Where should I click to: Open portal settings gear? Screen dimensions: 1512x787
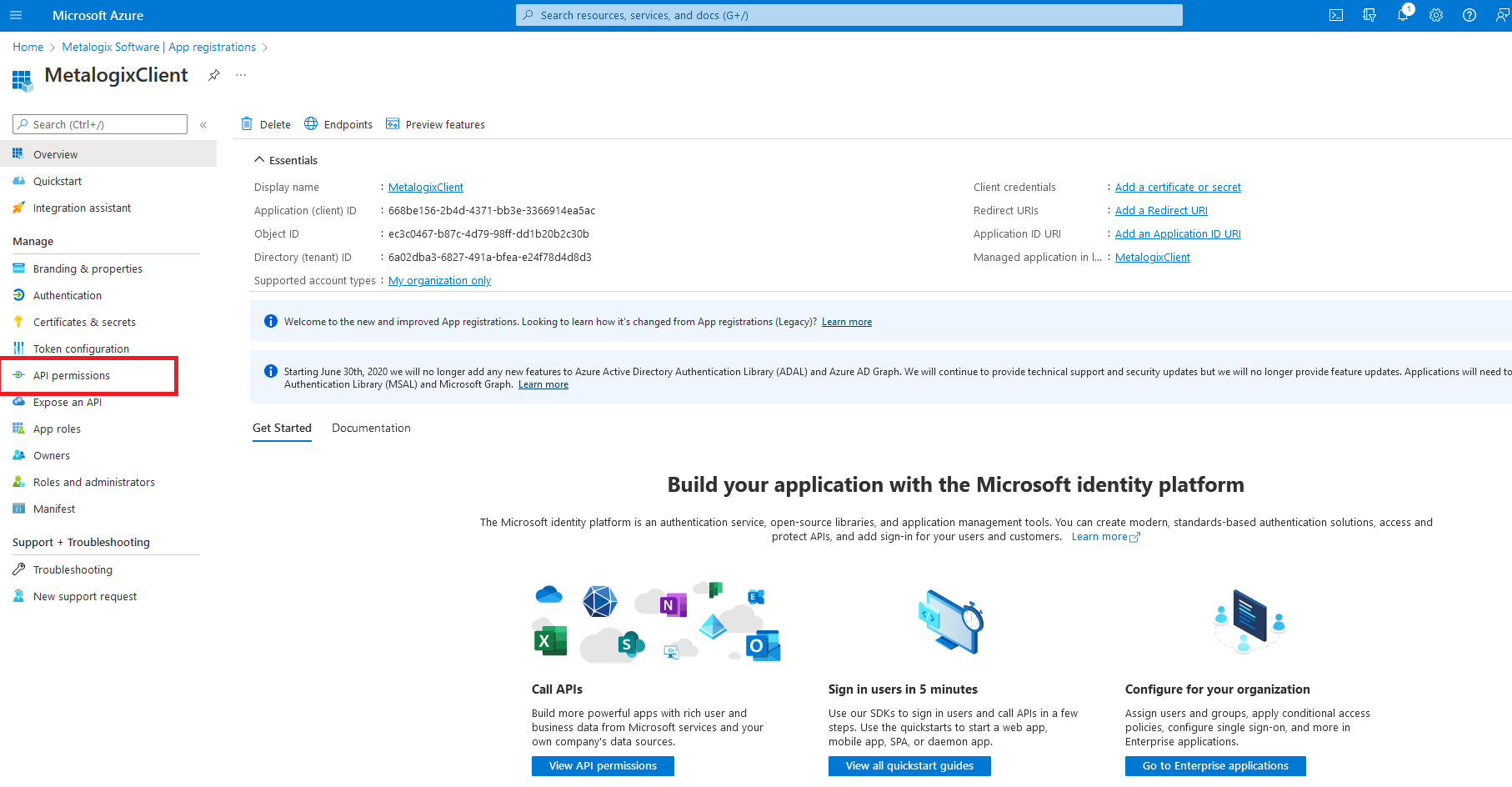click(x=1436, y=15)
